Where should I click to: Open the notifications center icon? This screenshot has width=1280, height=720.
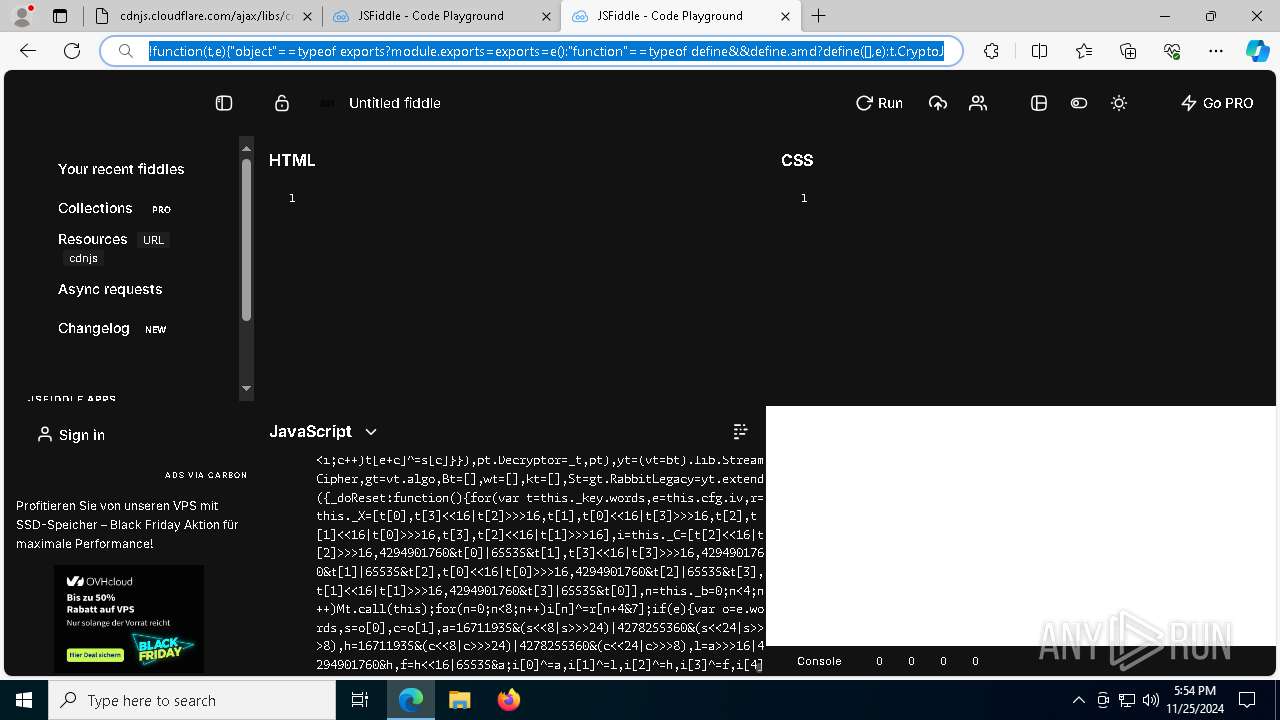point(1247,700)
